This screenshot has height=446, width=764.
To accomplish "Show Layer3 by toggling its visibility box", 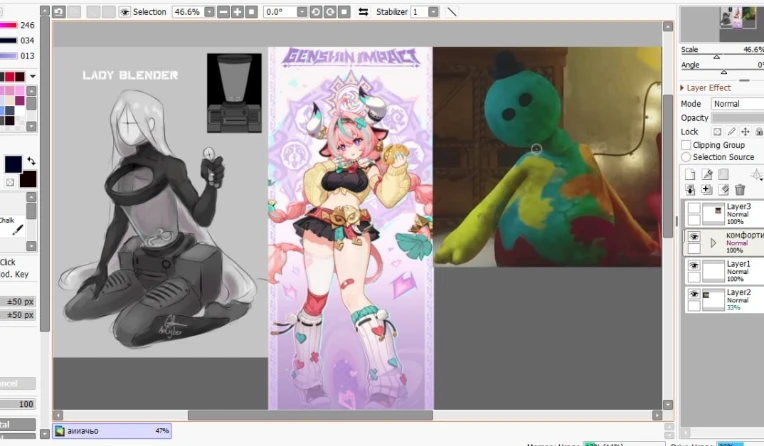I will coord(694,209).
